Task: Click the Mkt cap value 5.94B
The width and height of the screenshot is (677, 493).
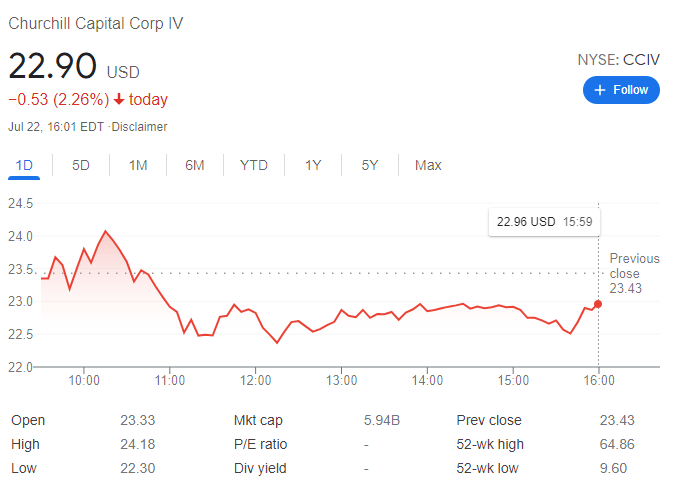Action: click(x=381, y=420)
